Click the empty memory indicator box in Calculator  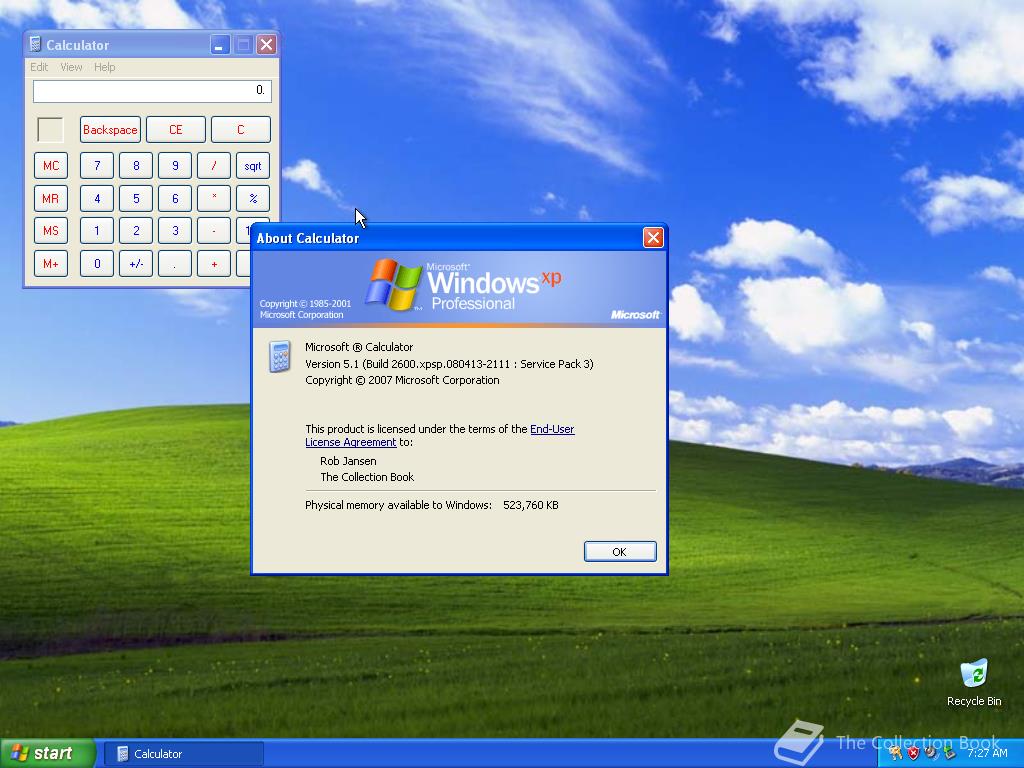pyautogui.click(x=50, y=129)
